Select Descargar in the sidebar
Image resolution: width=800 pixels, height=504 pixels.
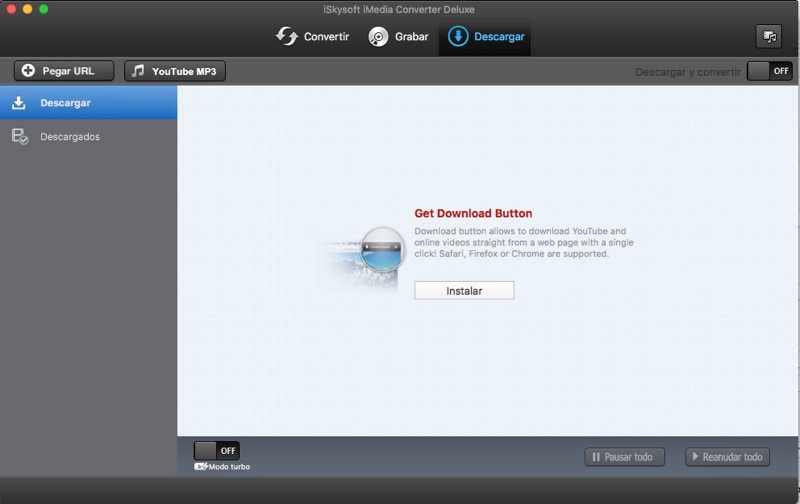point(88,103)
